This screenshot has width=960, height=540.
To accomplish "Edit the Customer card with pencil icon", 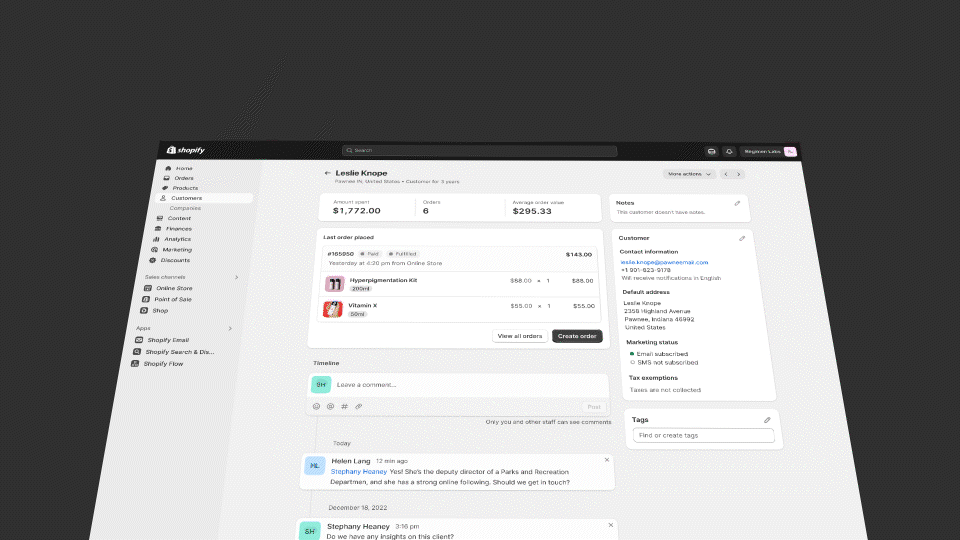I will click(x=742, y=238).
